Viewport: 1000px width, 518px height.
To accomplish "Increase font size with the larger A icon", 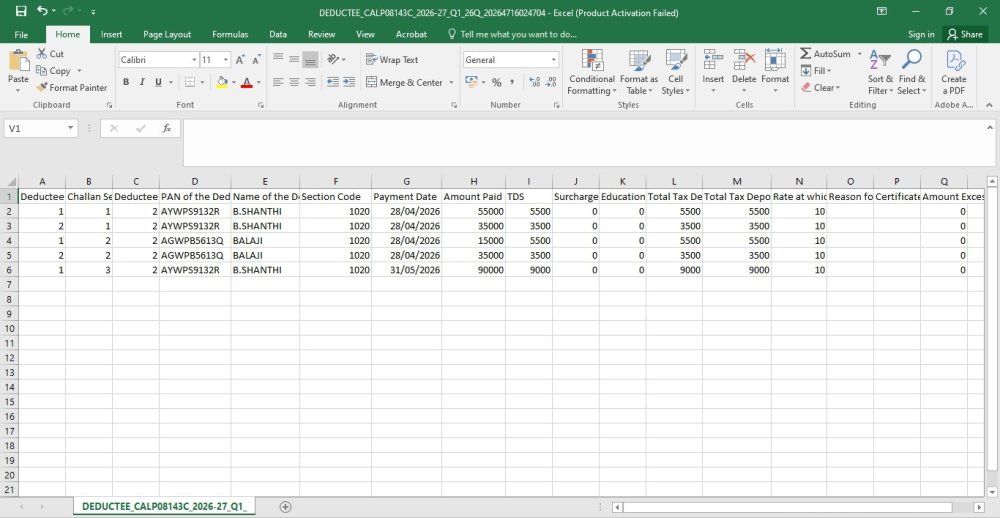I will coord(240,60).
